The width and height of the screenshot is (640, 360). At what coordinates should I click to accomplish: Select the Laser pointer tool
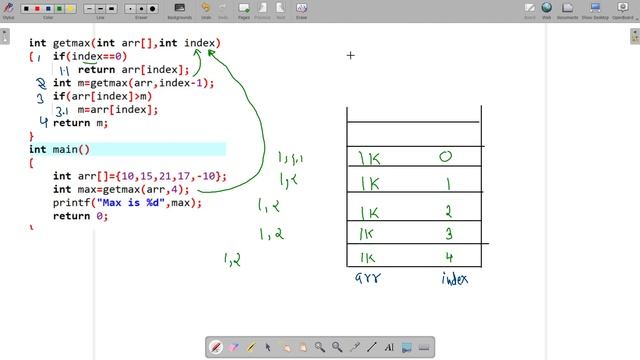[x=355, y=347]
